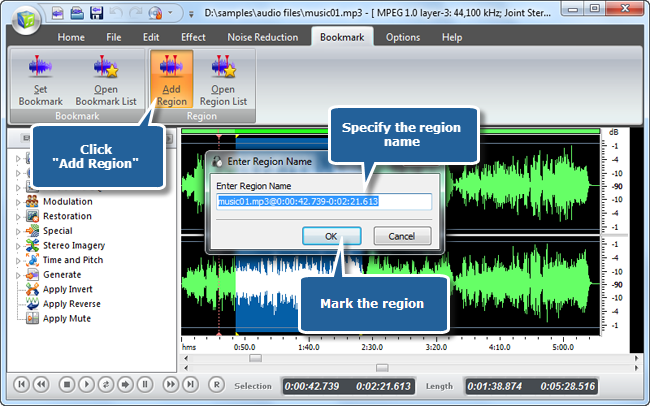Click the upper scrollbar right arrow
This screenshot has height=406, width=650.
(637, 358)
